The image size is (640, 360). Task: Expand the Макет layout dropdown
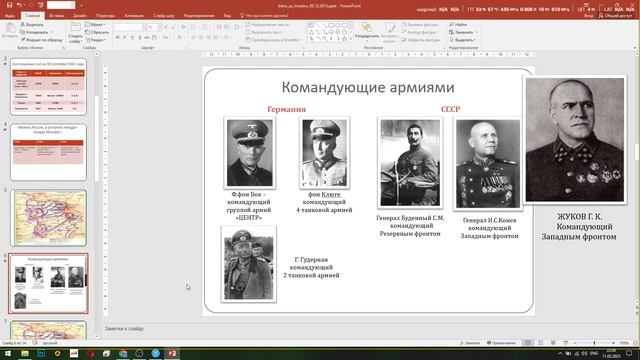96,24
